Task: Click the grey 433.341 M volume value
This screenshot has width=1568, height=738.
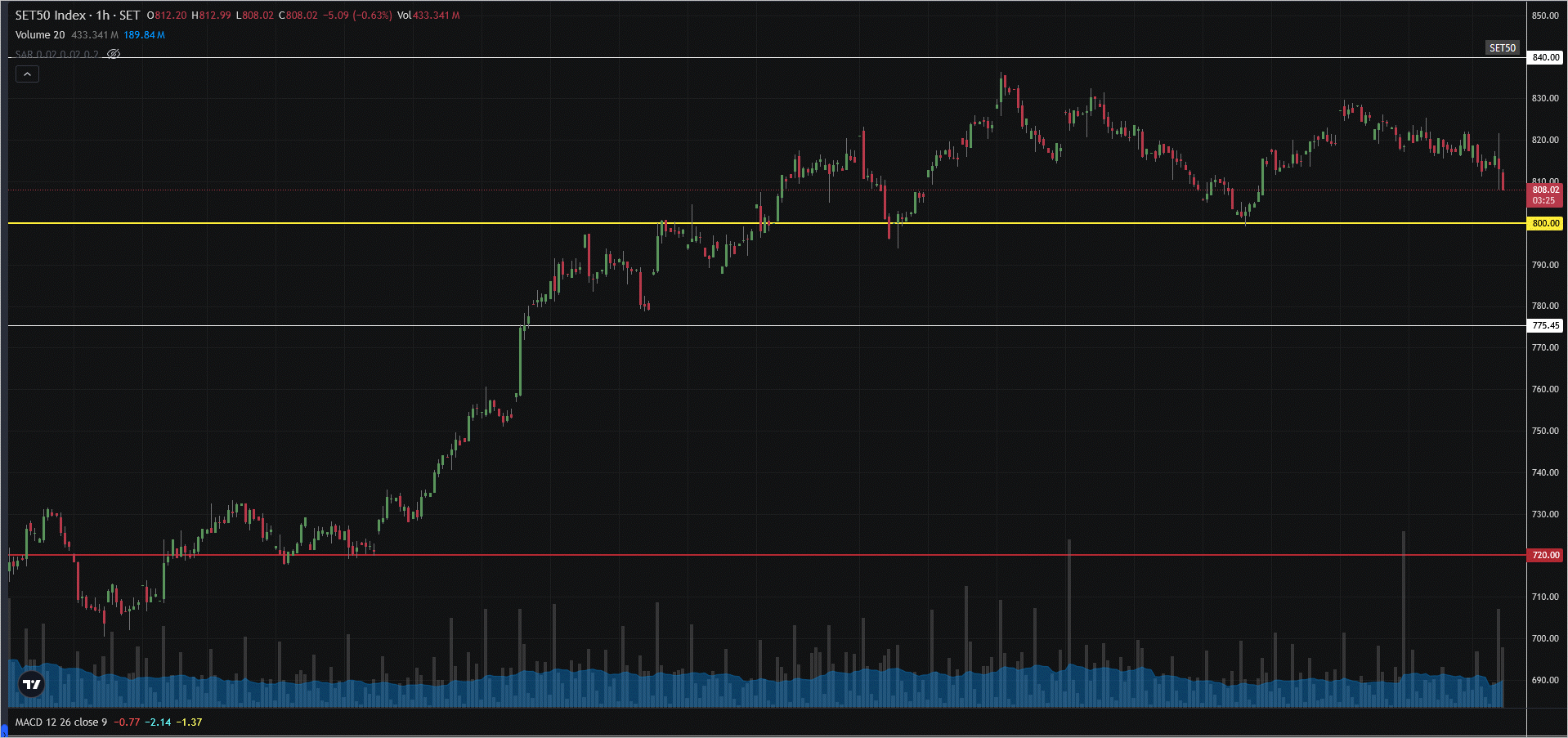Action: click(x=95, y=35)
